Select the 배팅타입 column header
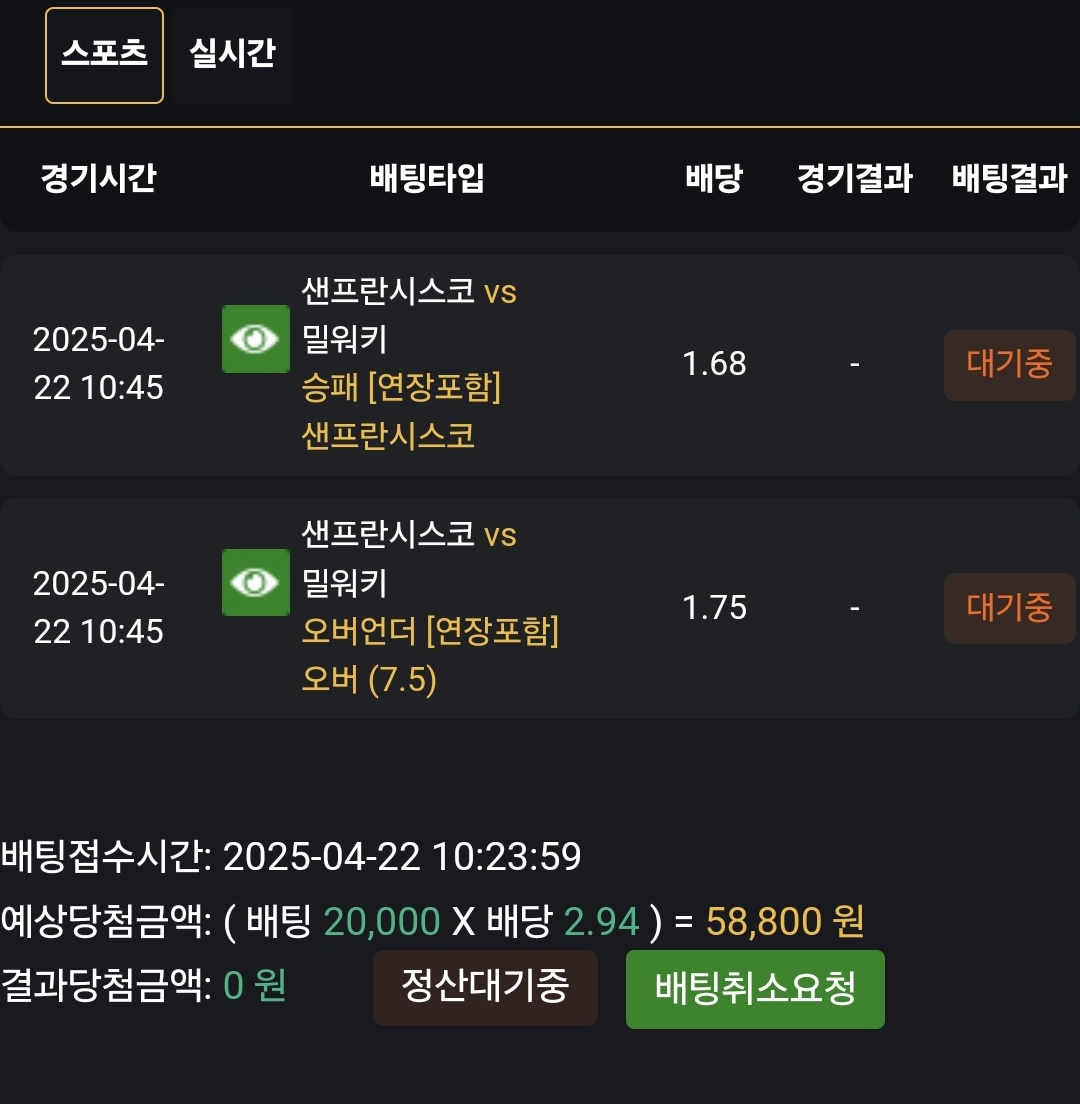The width and height of the screenshot is (1080, 1104). click(x=427, y=180)
